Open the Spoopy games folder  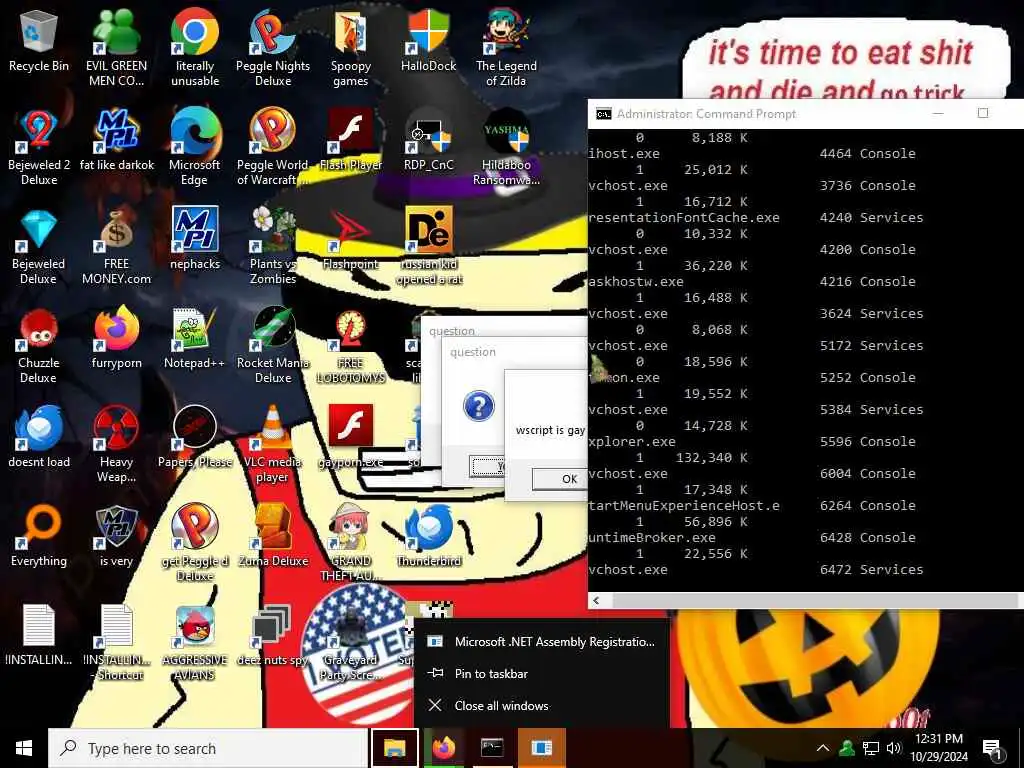(351, 47)
